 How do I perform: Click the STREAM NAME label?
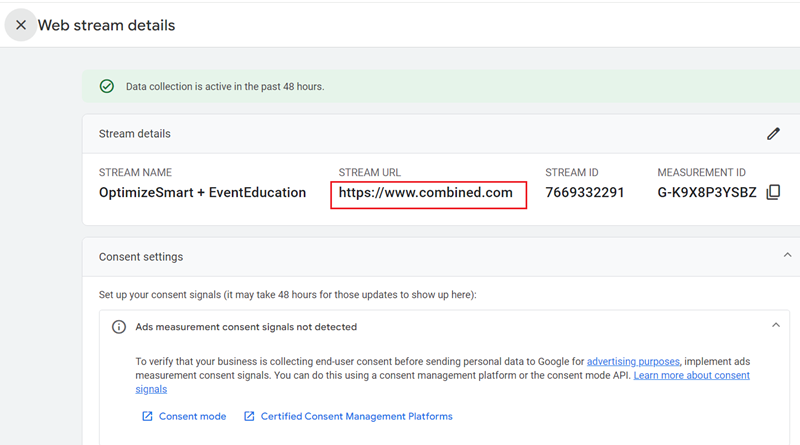[x=135, y=172]
